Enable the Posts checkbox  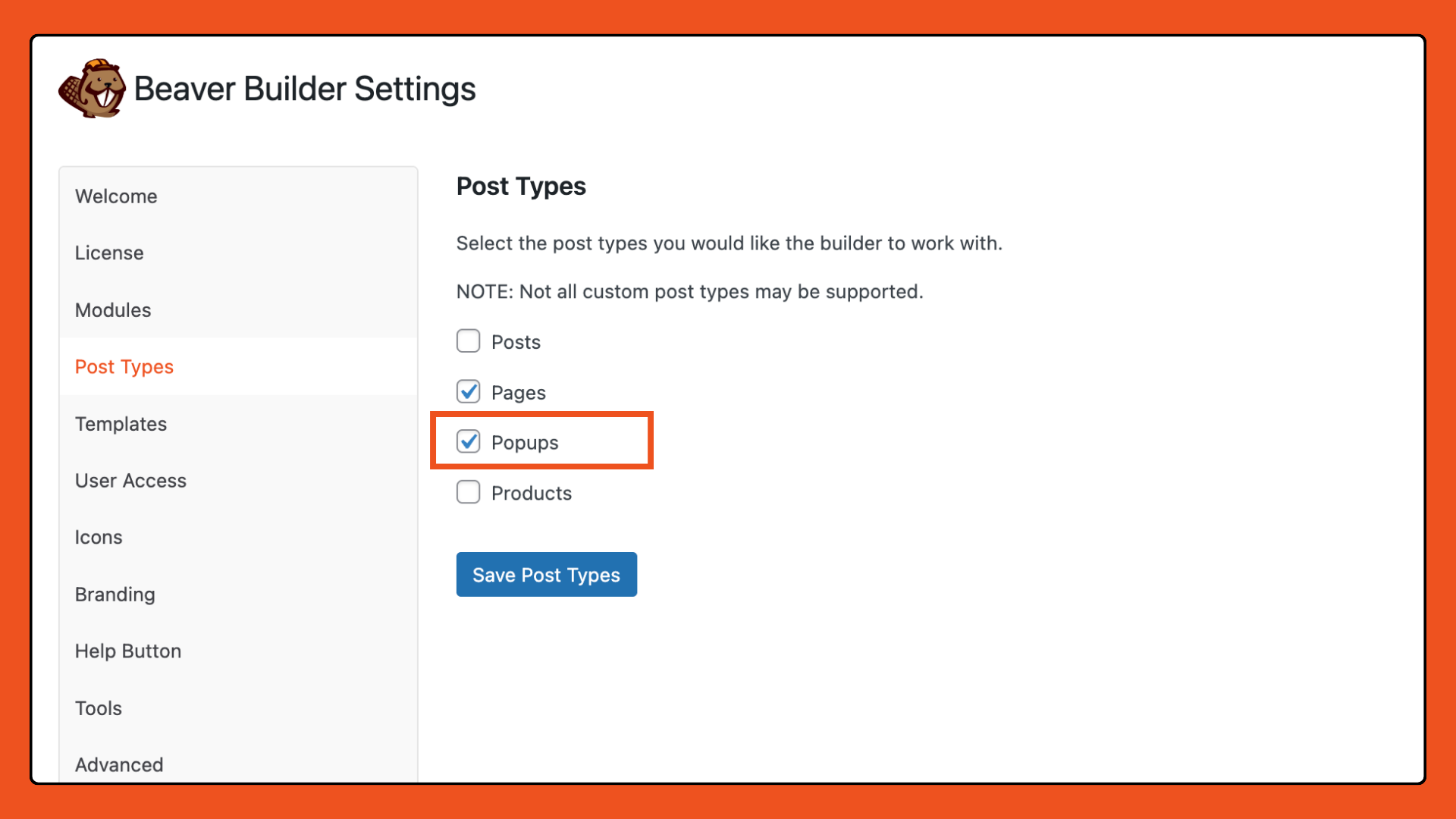point(468,341)
